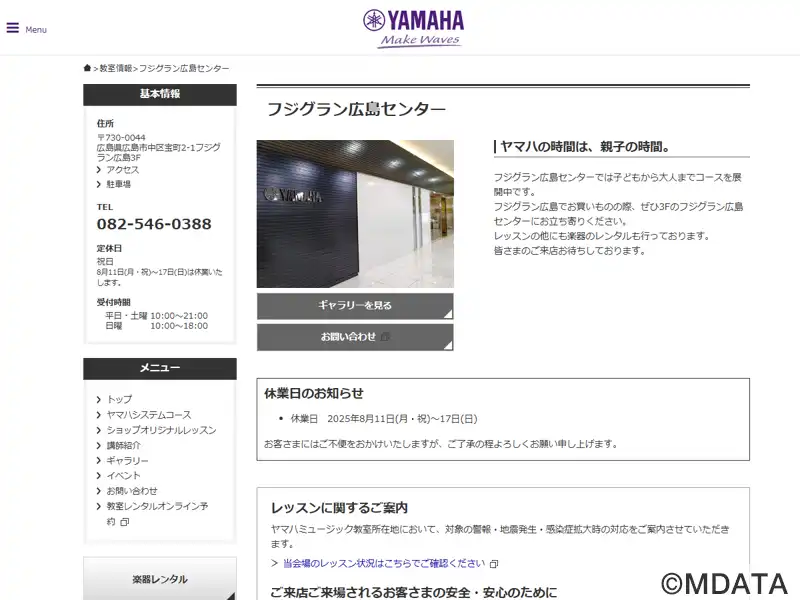Select イベント in the sidebar menu
This screenshot has width=800, height=600.
(123, 476)
